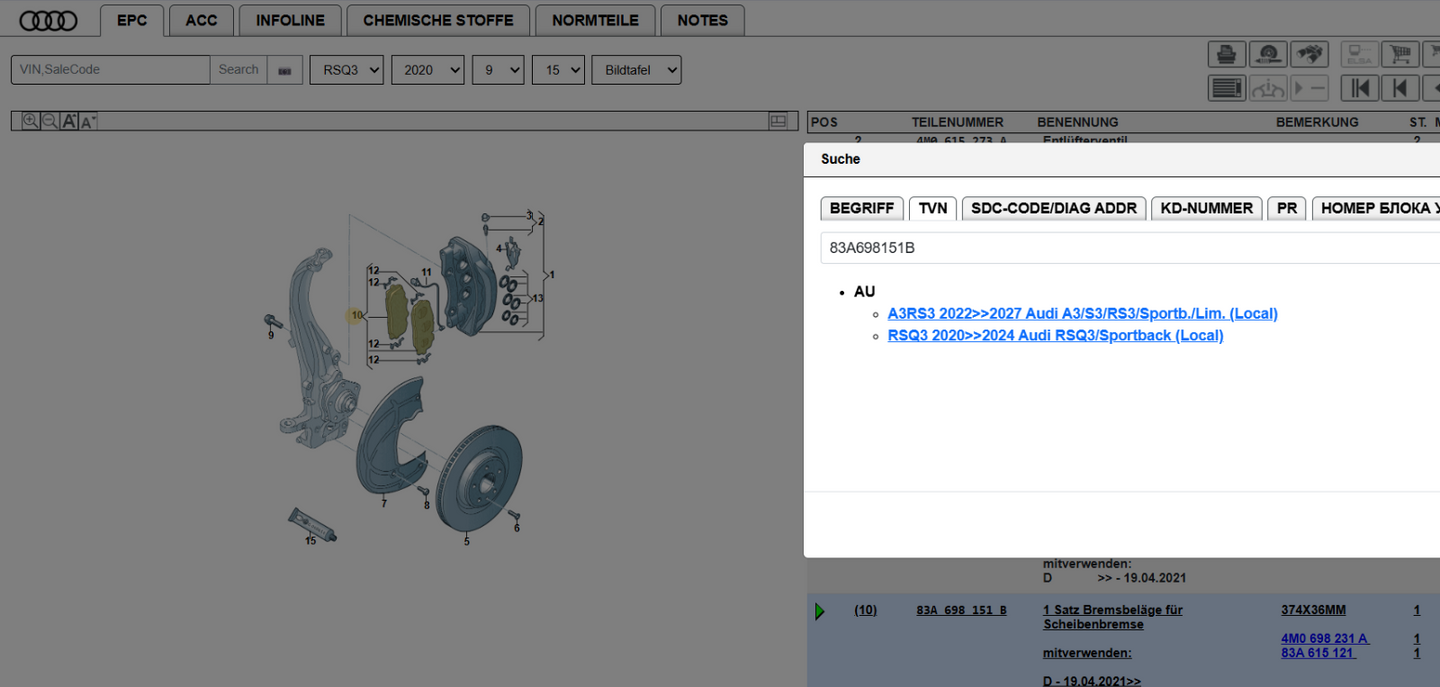The width and height of the screenshot is (1440, 687).
Task: Click callout 9 bolt in the diagram
Action: coord(270,335)
